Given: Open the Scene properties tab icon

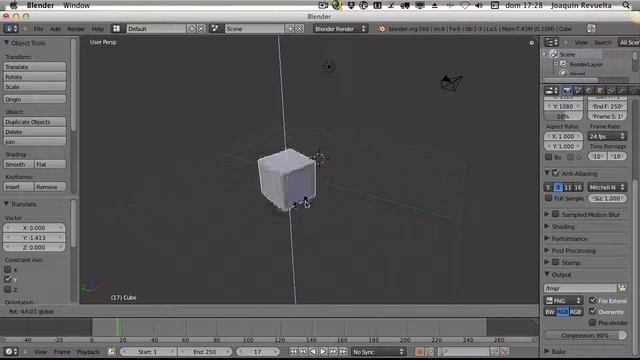Looking at the screenshot, I should point(578,91).
